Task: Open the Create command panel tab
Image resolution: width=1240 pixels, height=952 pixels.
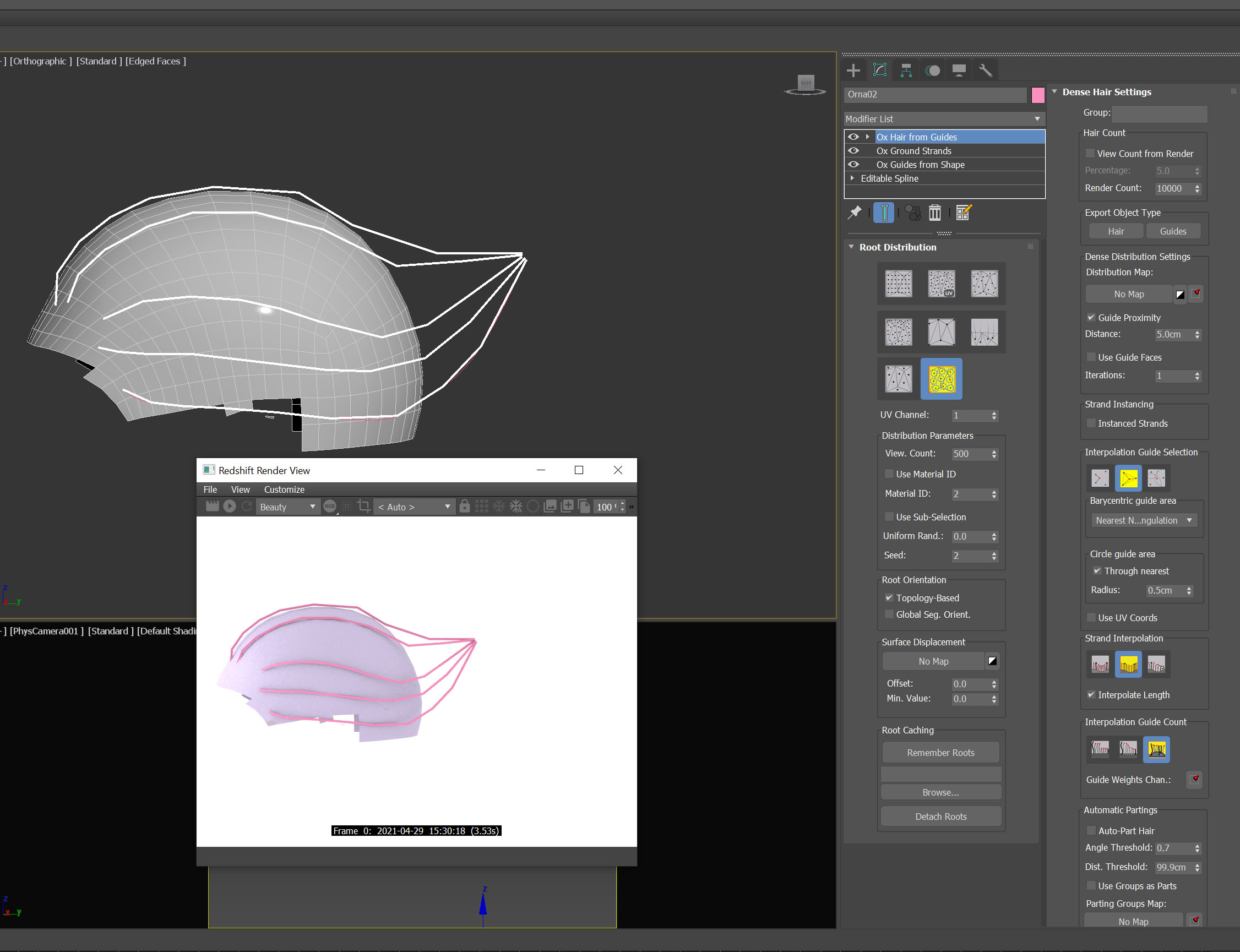Action: tap(853, 70)
